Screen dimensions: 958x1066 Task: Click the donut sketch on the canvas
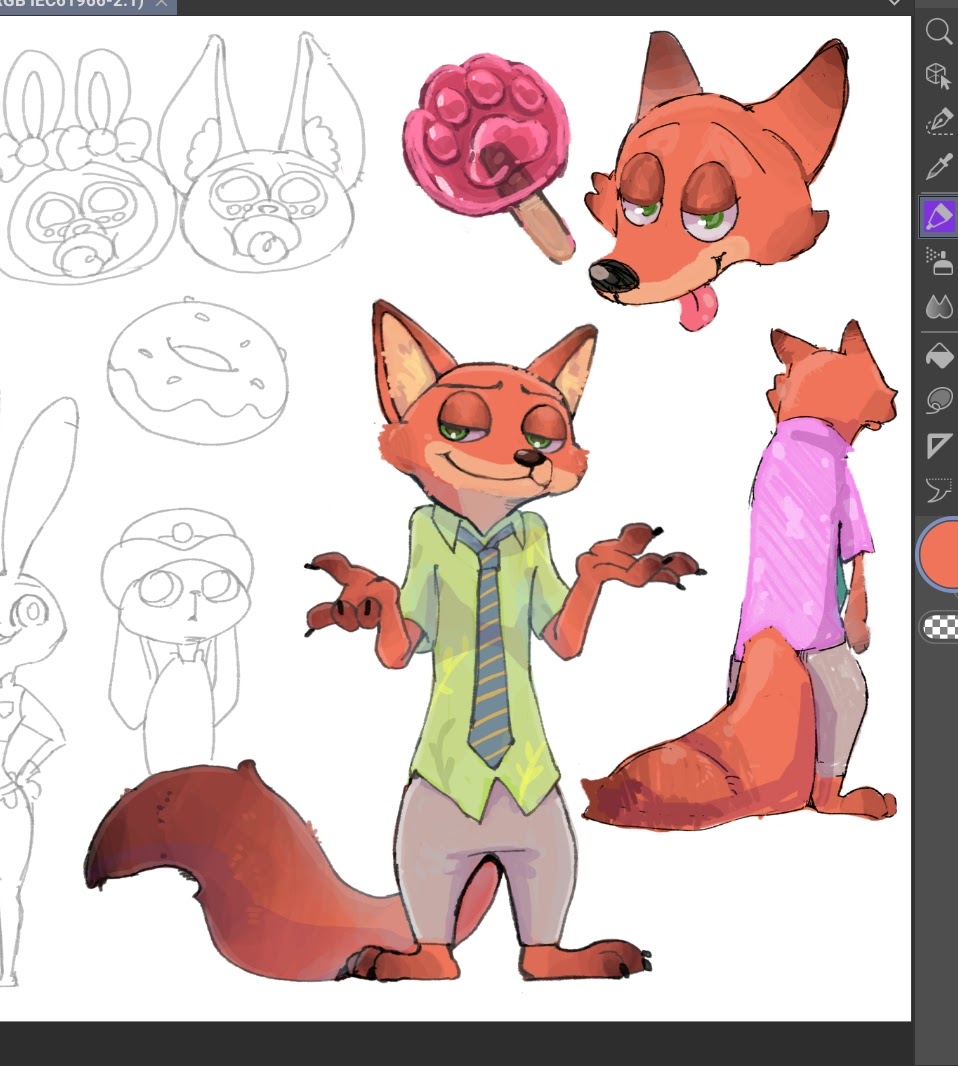197,371
